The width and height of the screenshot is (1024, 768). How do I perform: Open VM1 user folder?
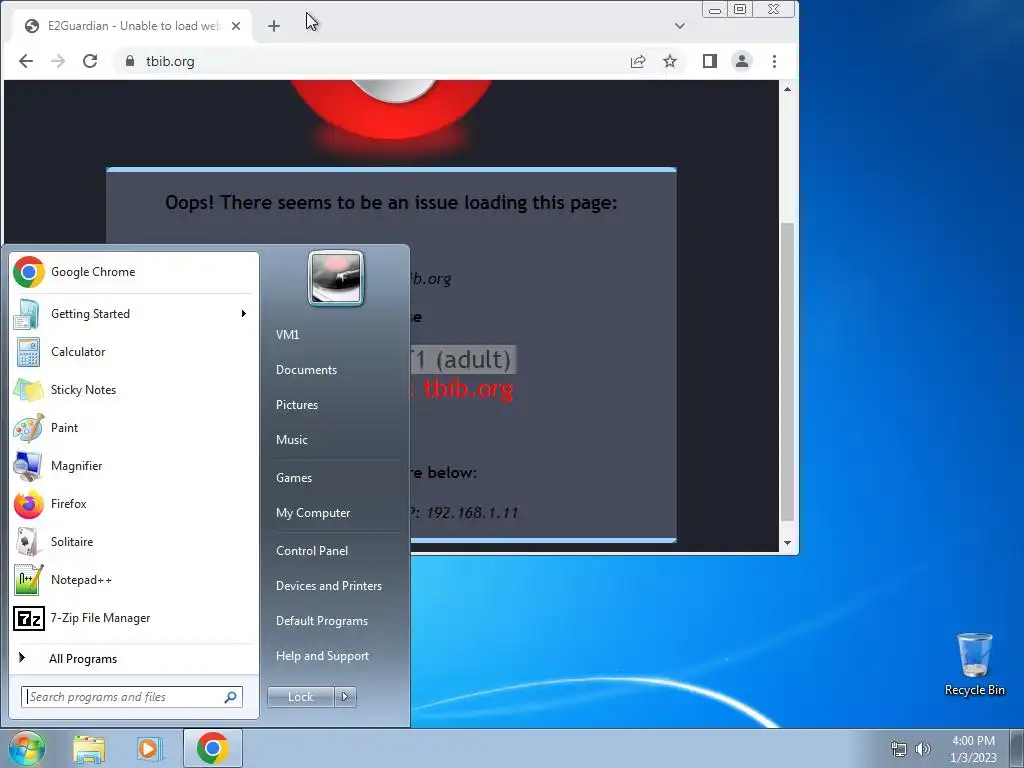[287, 335]
